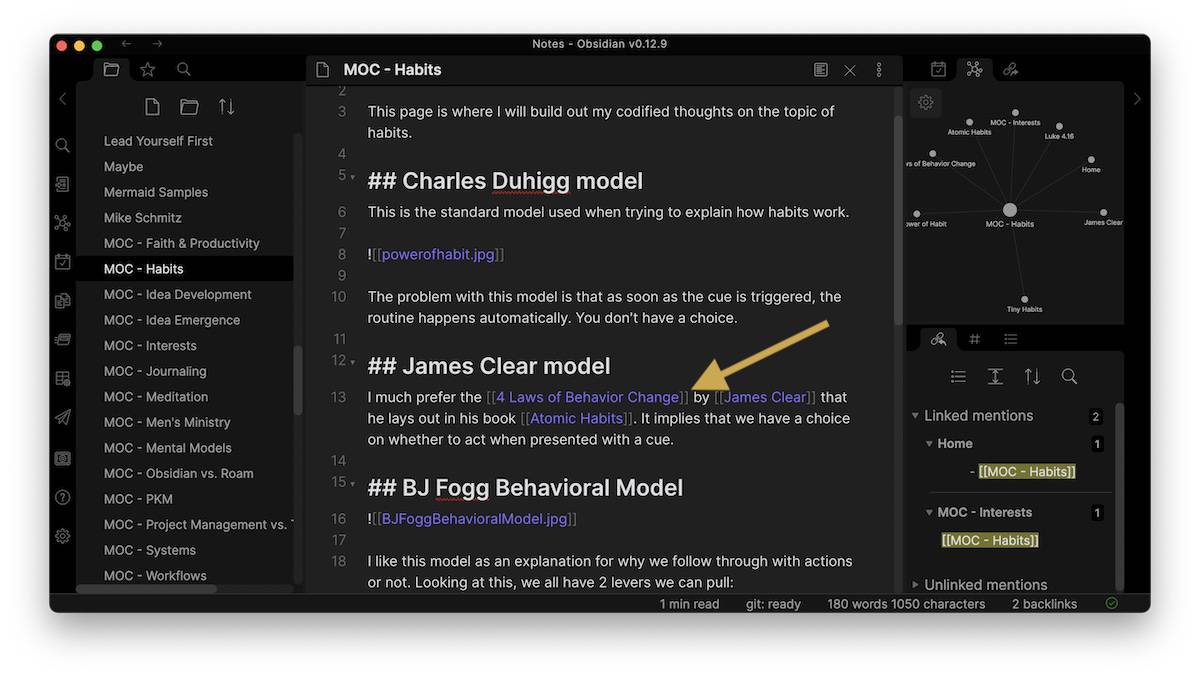Click the camera-like ribbon icon above help
The height and width of the screenshot is (678, 1200).
tap(63, 458)
